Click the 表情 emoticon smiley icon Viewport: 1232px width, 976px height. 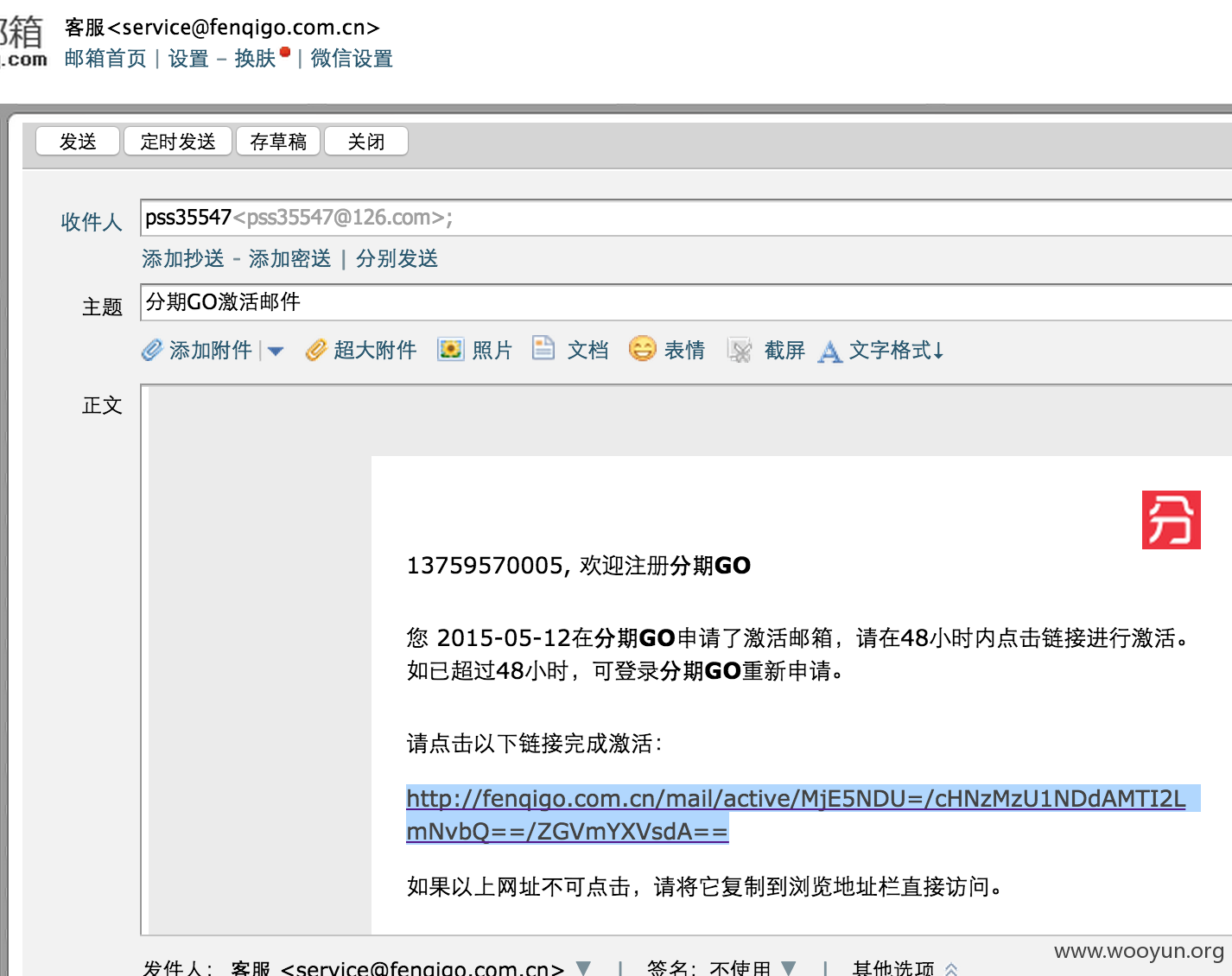642,348
